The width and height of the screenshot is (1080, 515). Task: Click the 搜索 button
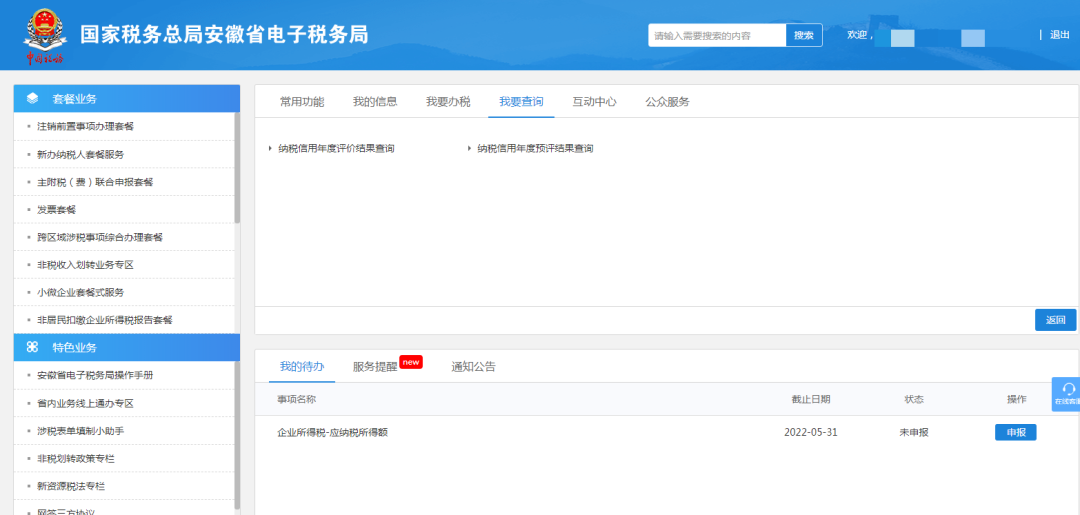point(804,35)
